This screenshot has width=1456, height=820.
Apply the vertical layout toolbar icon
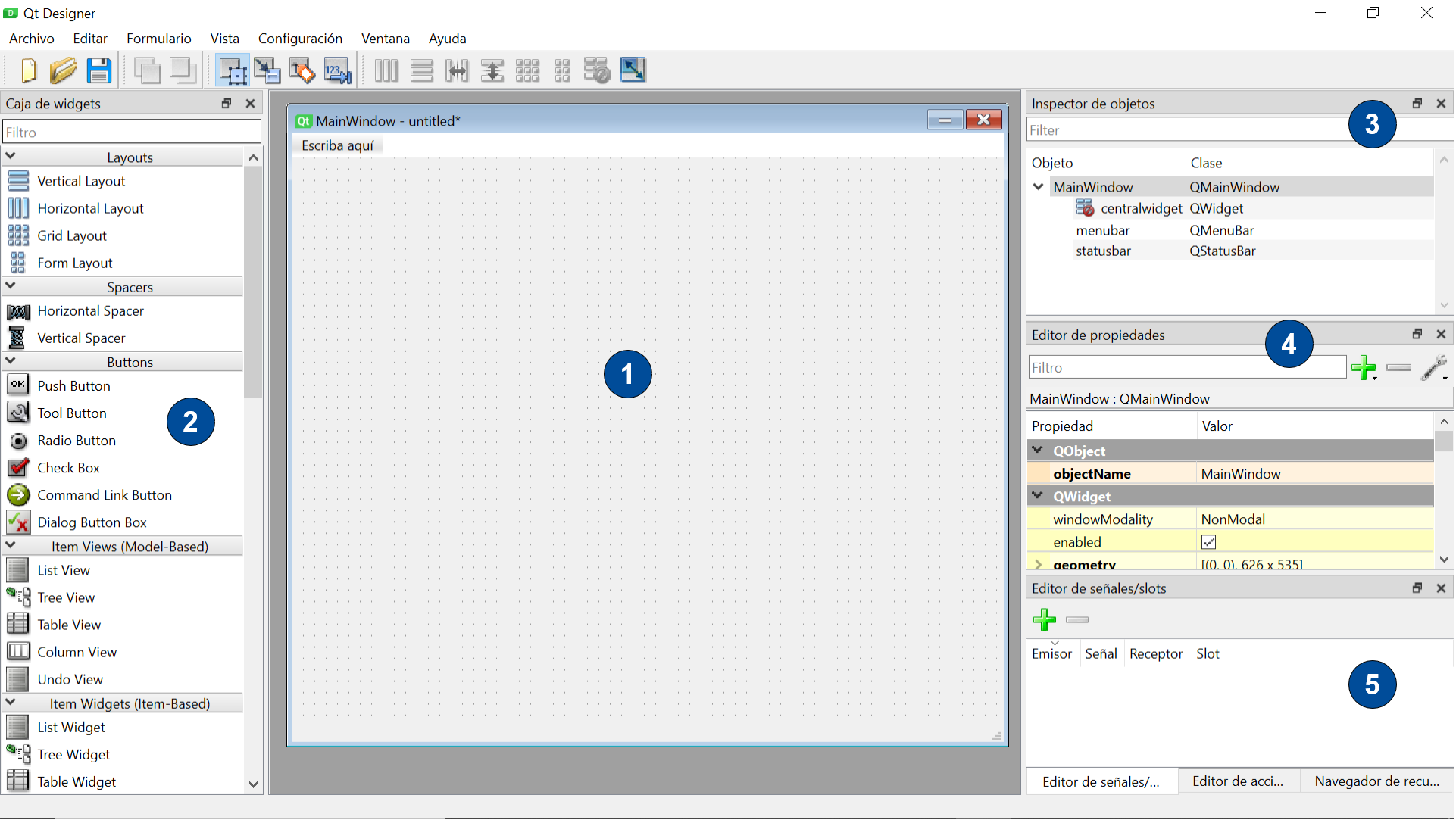click(x=422, y=70)
